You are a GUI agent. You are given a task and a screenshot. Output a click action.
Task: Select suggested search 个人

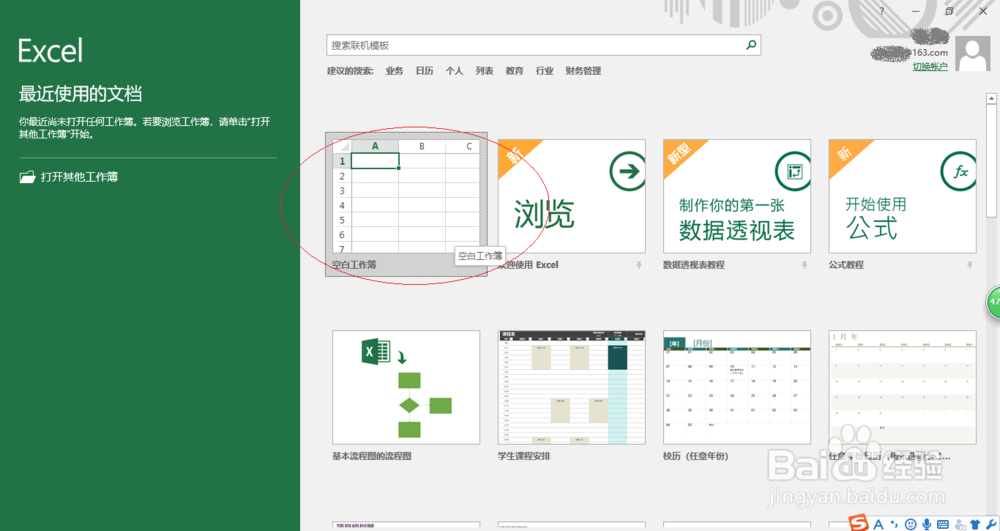coord(454,71)
